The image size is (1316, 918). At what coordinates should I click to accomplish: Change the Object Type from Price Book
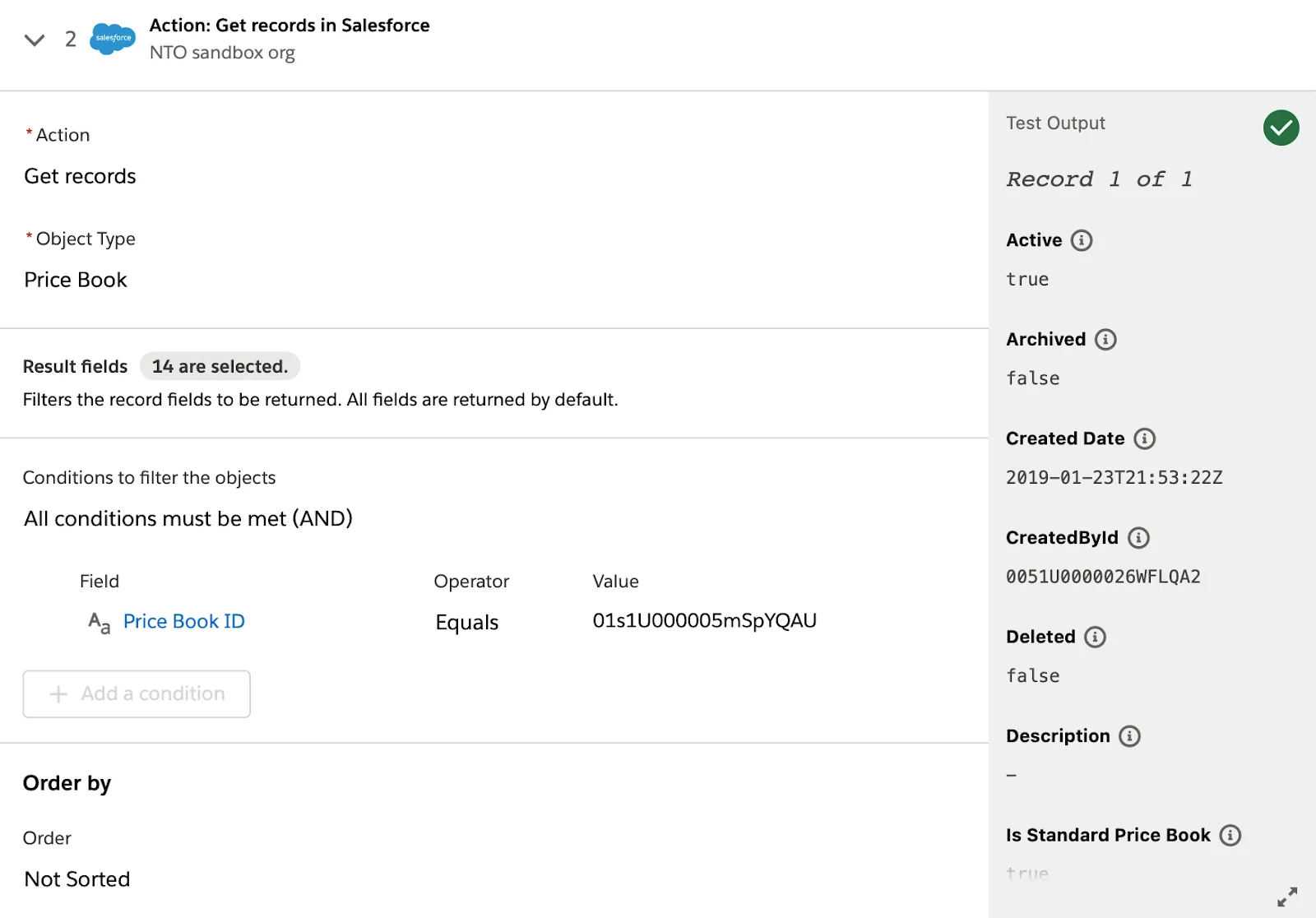76,280
